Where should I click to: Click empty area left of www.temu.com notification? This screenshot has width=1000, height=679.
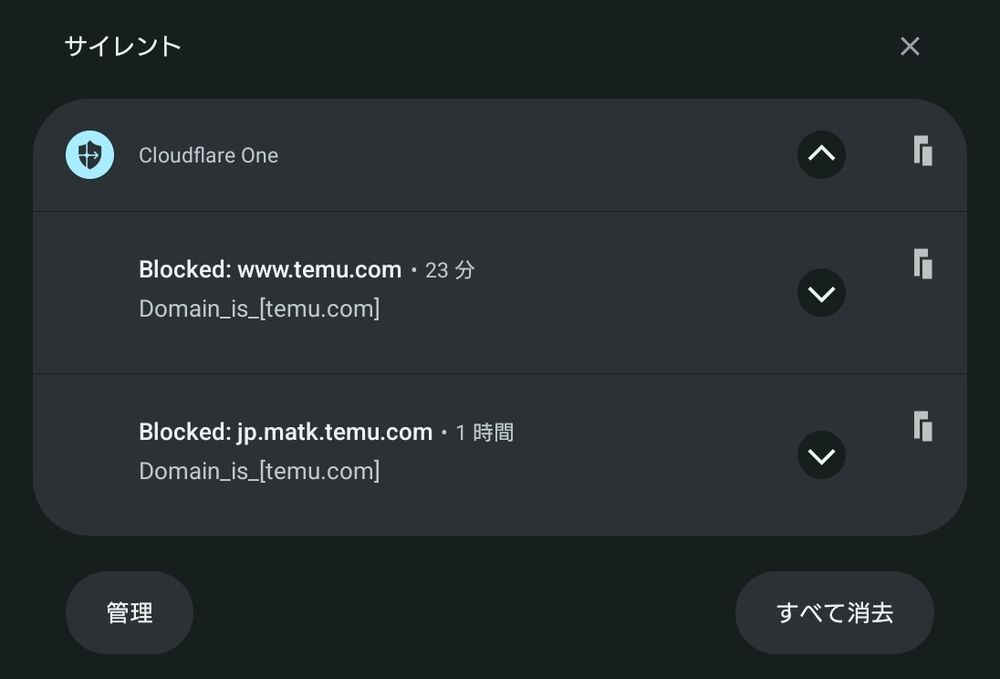click(85, 292)
